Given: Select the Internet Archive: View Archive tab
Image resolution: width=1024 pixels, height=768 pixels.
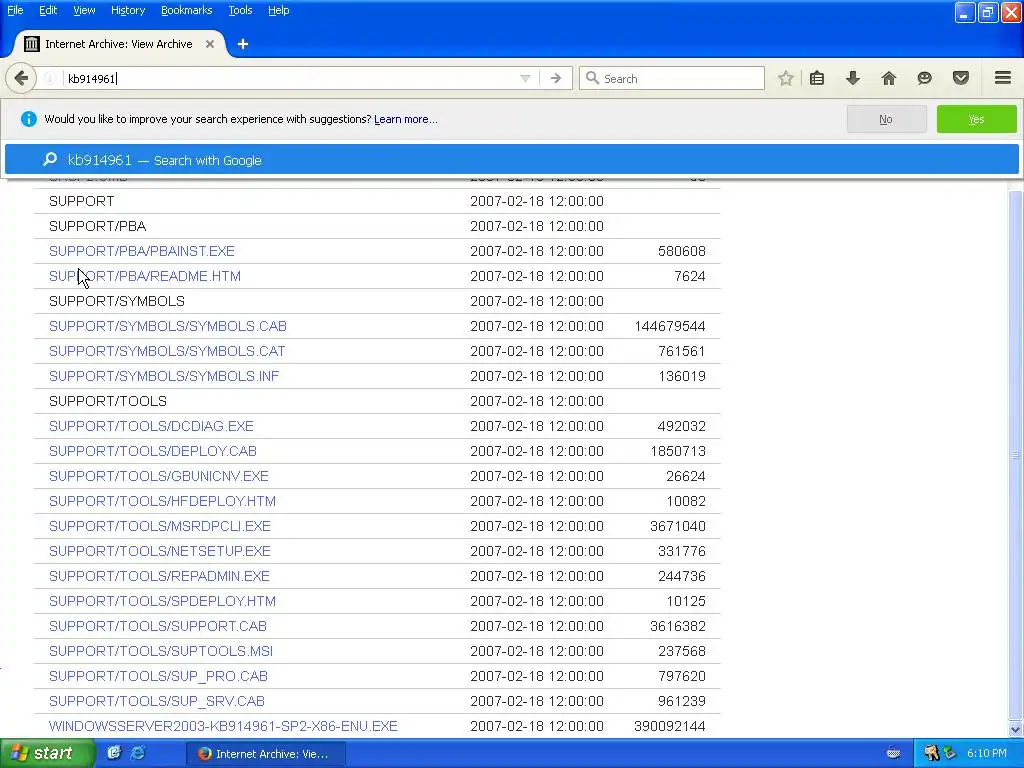Looking at the screenshot, I should 119,44.
